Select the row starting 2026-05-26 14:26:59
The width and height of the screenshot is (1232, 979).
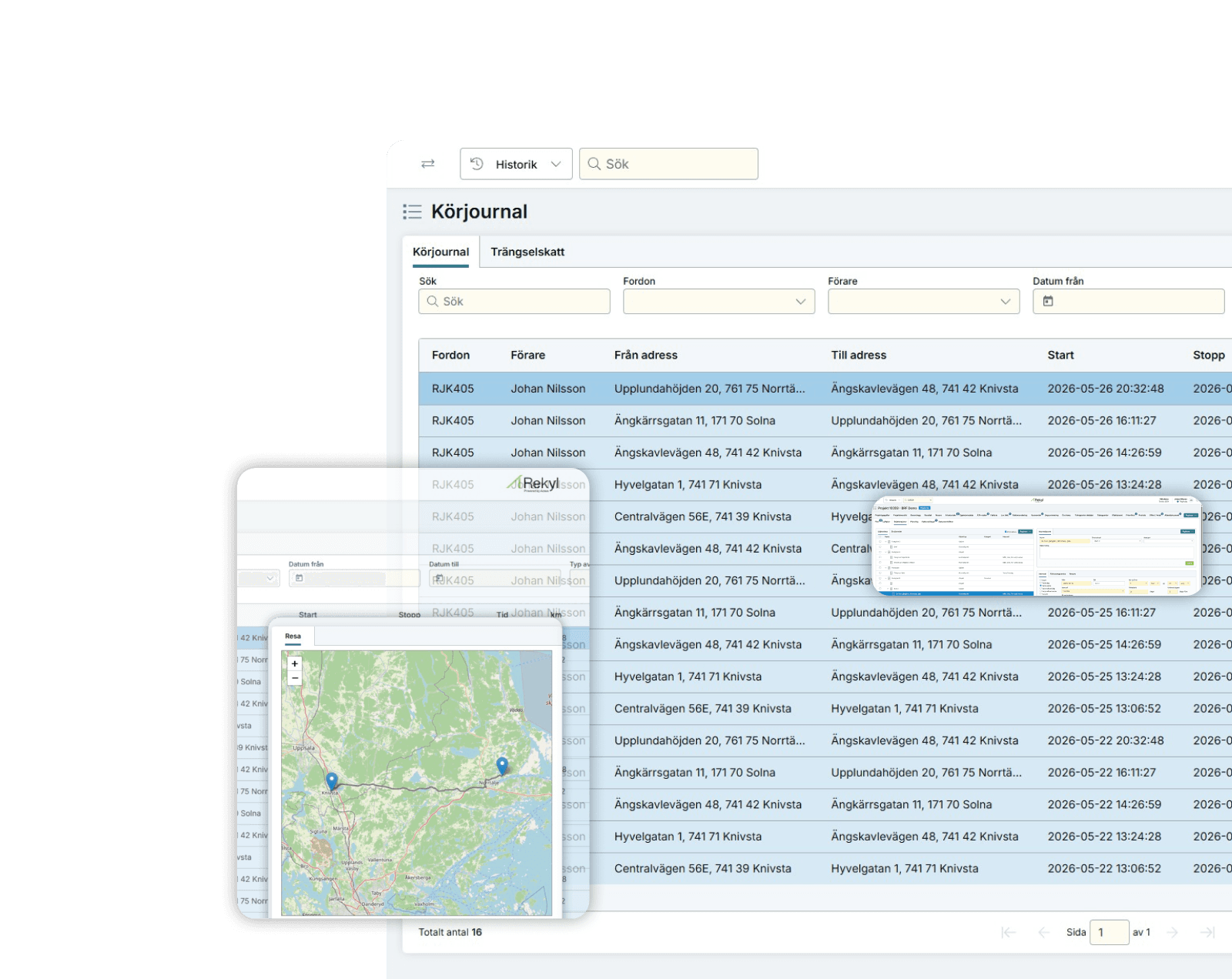(x=825, y=453)
